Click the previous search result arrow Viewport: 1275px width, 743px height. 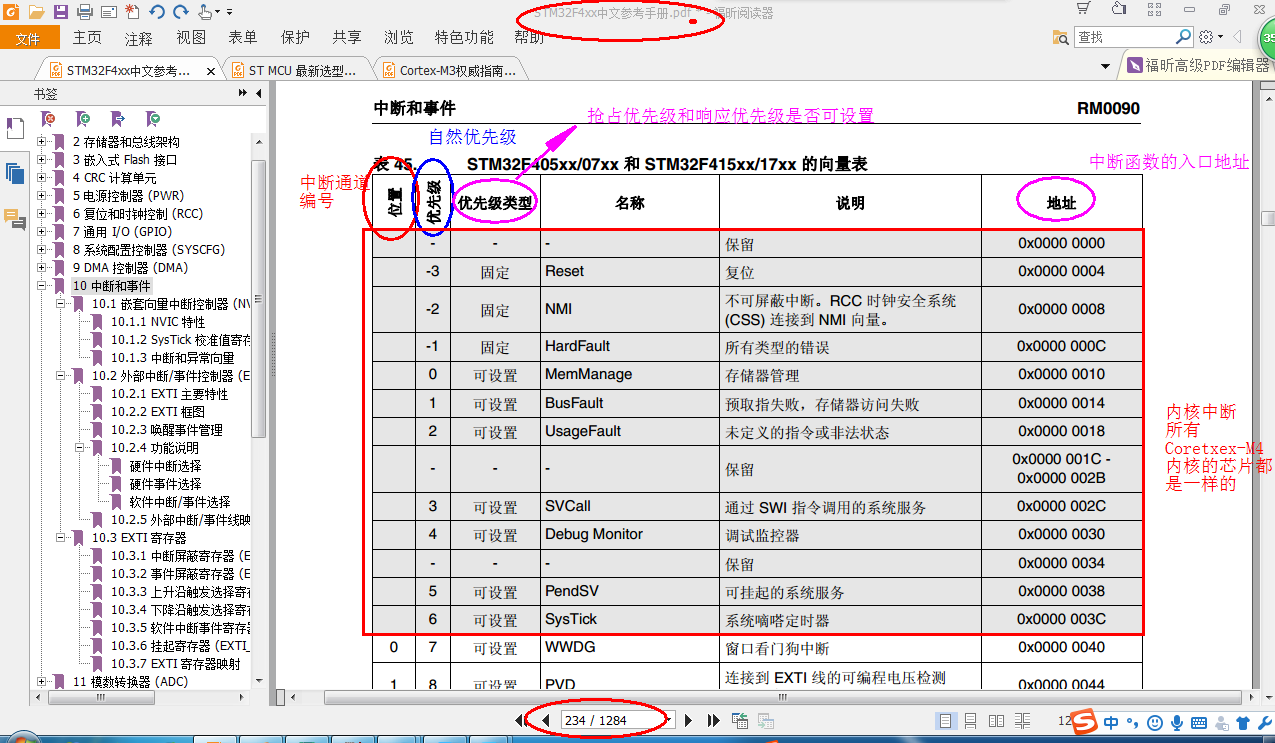1237,37
